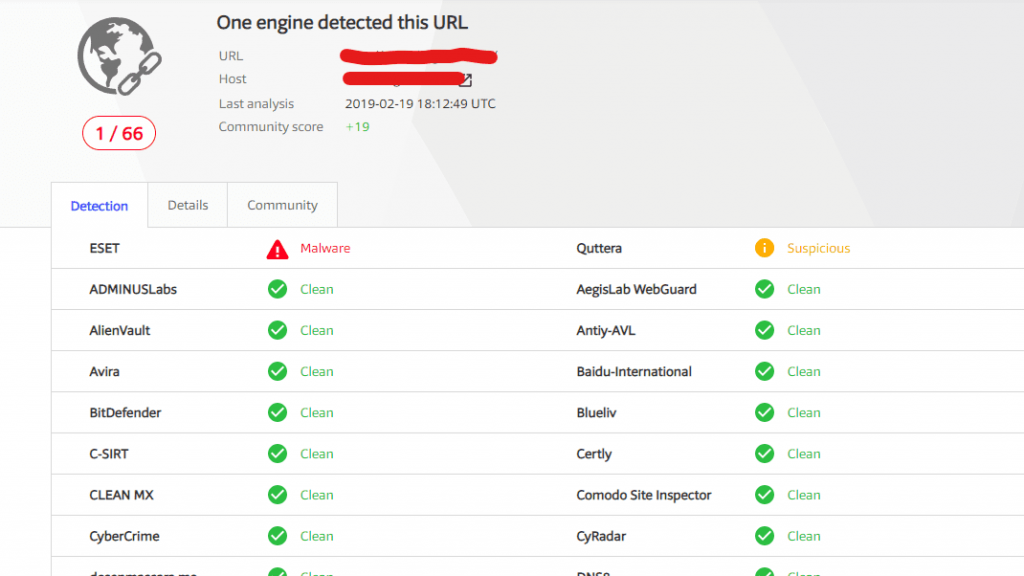Click the +19 community score value
Image resolution: width=1024 pixels, height=576 pixels.
(x=357, y=127)
